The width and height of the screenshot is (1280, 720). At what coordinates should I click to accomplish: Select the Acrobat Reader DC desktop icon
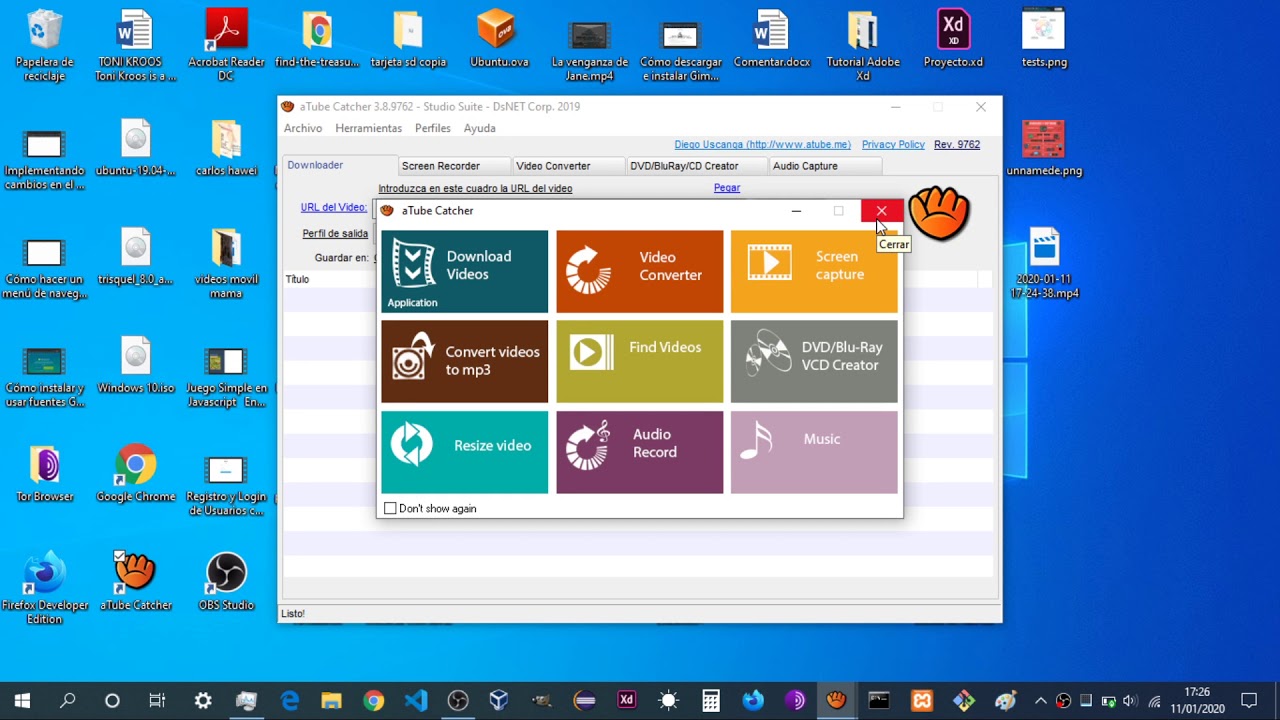226,45
